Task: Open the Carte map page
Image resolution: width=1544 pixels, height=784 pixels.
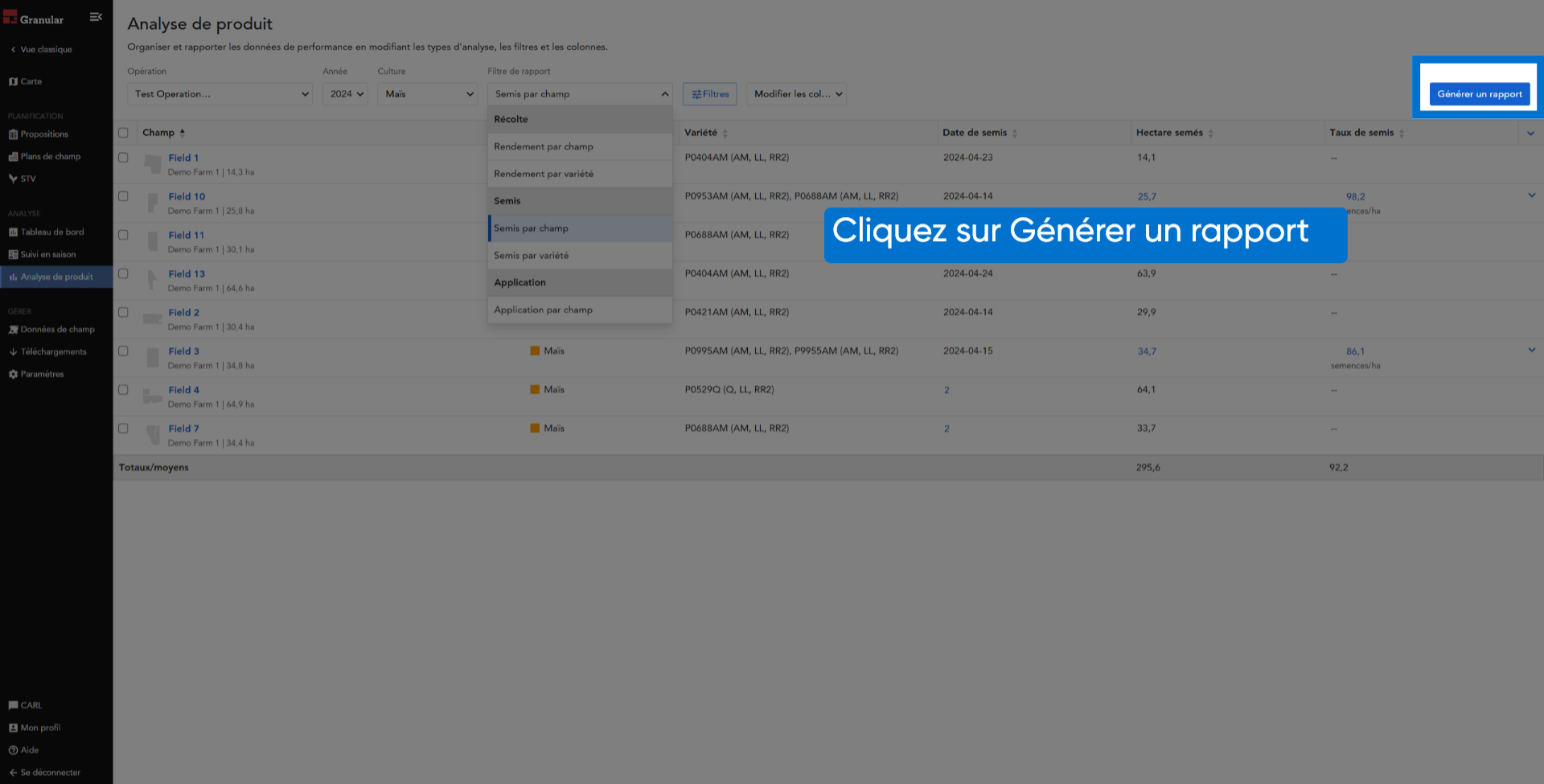Action: pyautogui.click(x=25, y=81)
